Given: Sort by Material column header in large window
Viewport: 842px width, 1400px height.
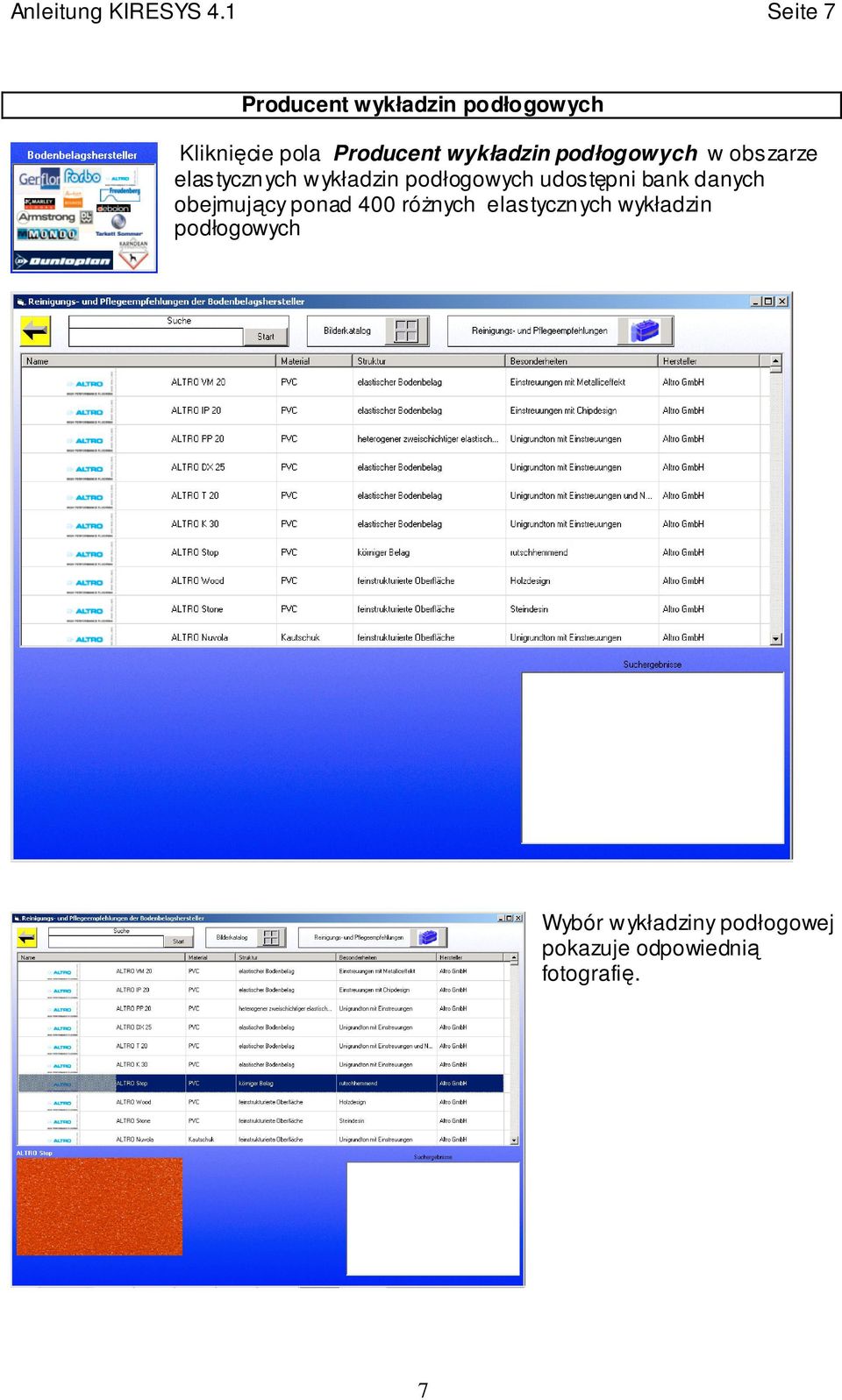Looking at the screenshot, I should point(314,361).
